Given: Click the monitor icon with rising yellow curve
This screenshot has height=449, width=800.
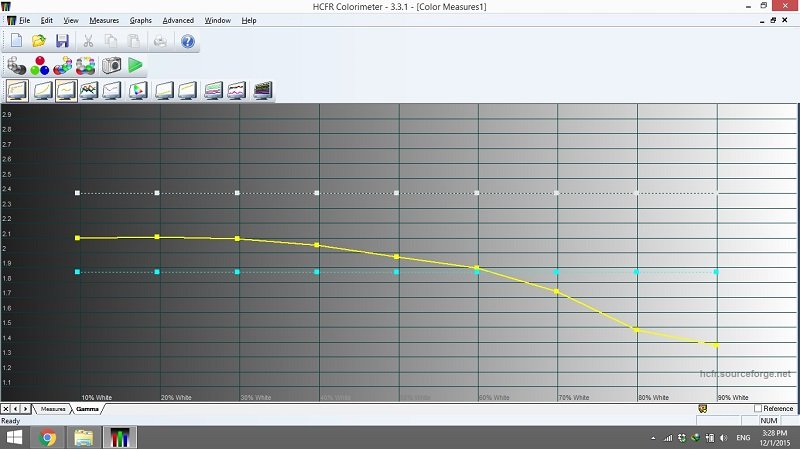Looking at the screenshot, I should pos(42,91).
